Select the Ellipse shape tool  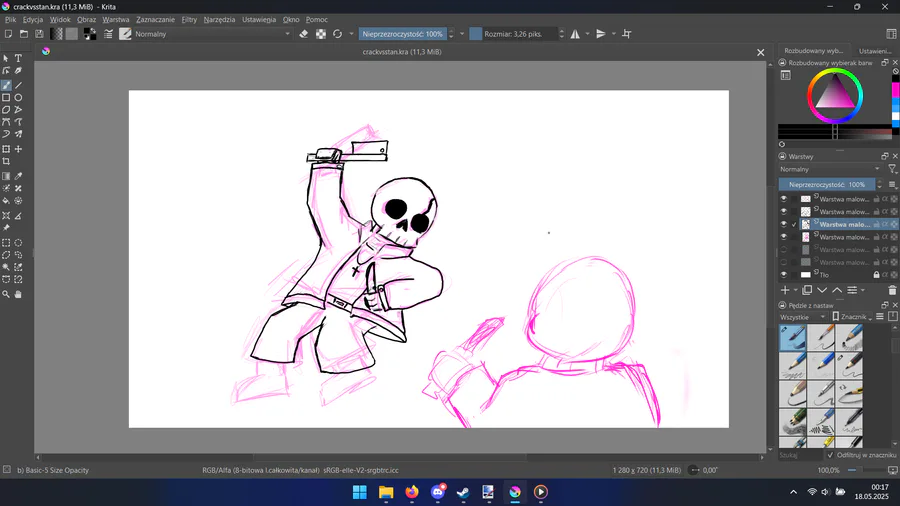click(x=18, y=98)
